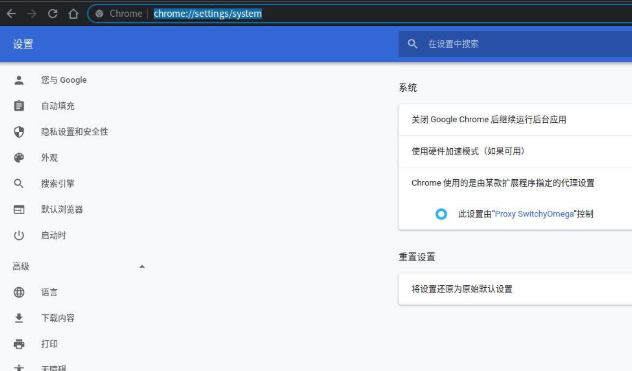
Task: Open the 搜索引擎 settings
Action: 58,183
